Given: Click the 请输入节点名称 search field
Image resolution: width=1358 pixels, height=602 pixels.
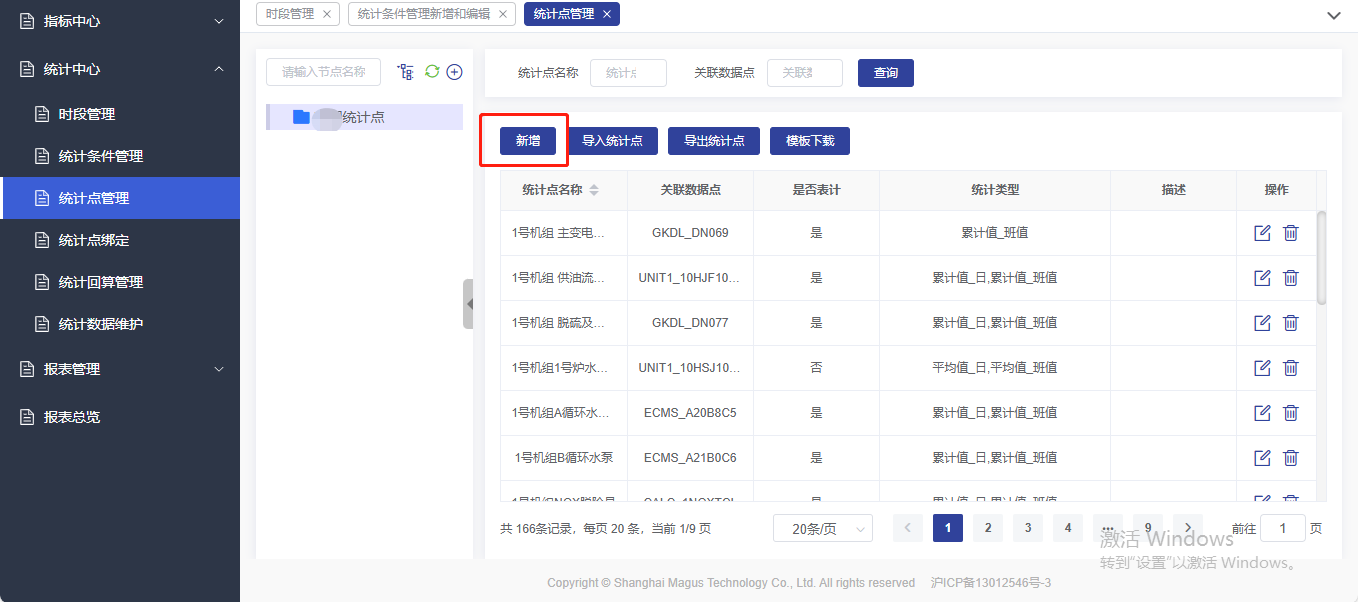Looking at the screenshot, I should coord(323,72).
